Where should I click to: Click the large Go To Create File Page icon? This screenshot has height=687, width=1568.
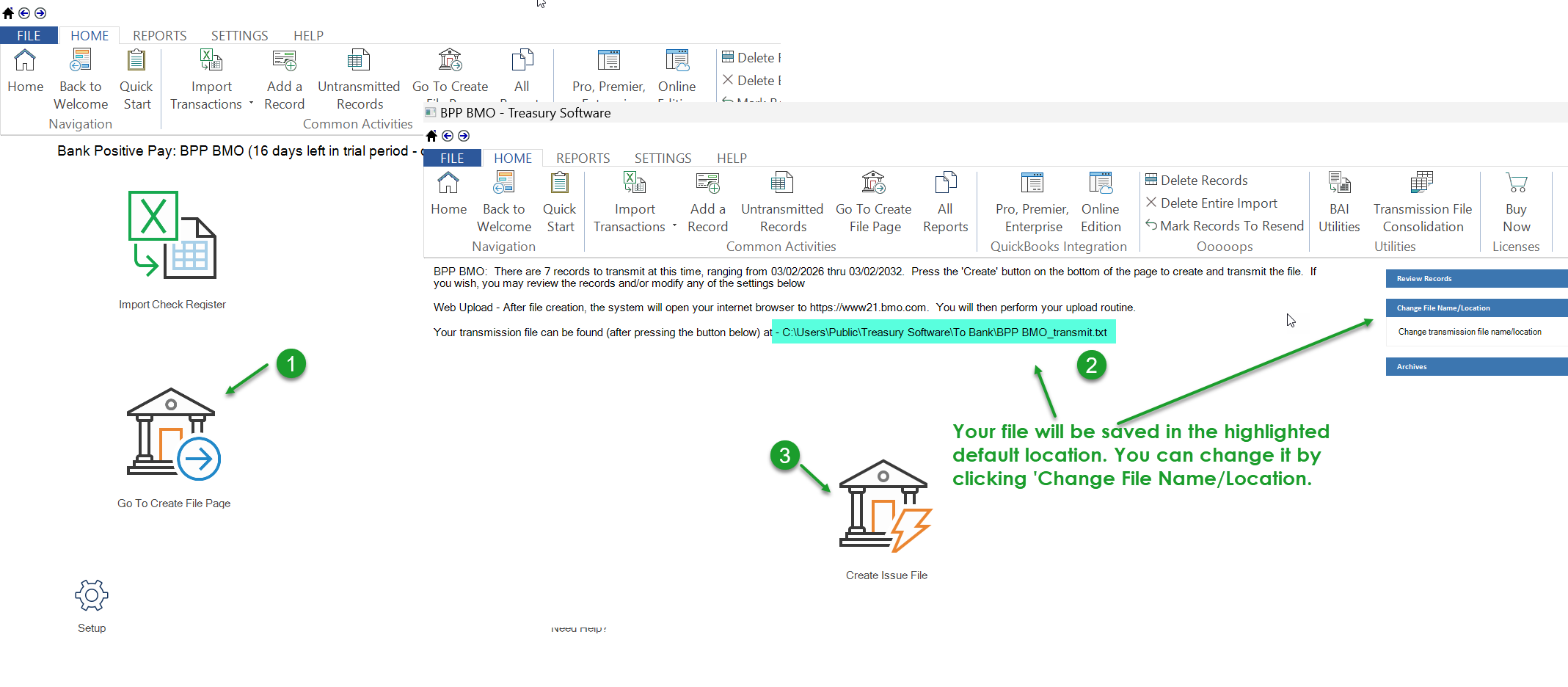pos(173,435)
